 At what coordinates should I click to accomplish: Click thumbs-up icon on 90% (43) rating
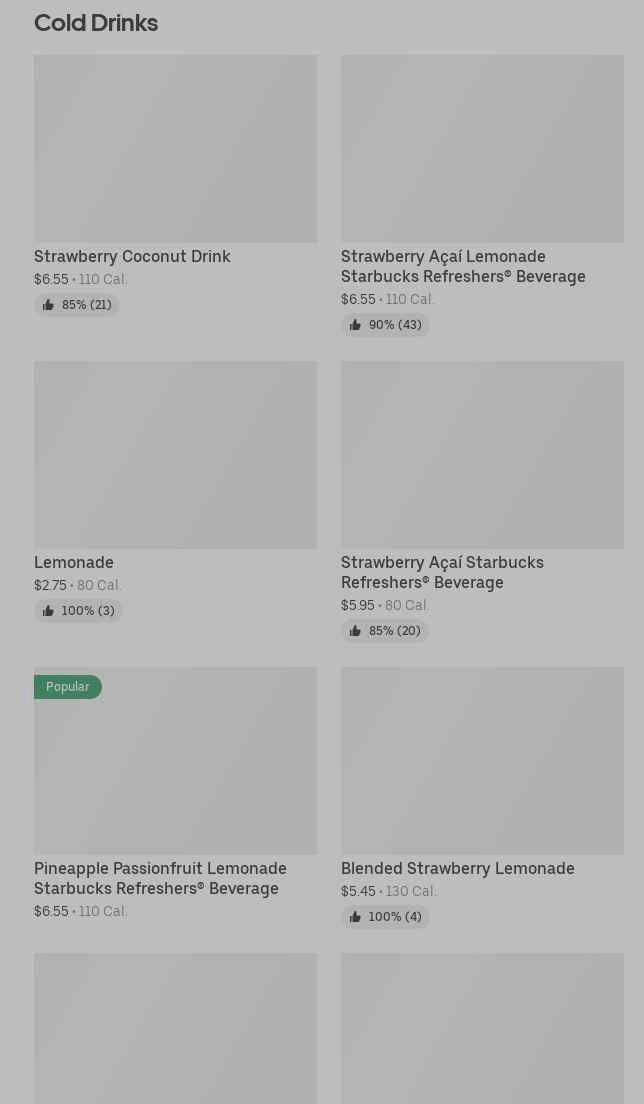click(x=355, y=325)
